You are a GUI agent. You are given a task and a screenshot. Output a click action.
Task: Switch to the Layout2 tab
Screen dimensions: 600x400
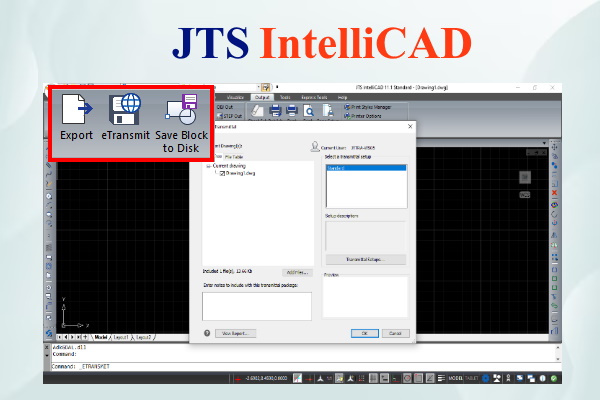point(143,337)
